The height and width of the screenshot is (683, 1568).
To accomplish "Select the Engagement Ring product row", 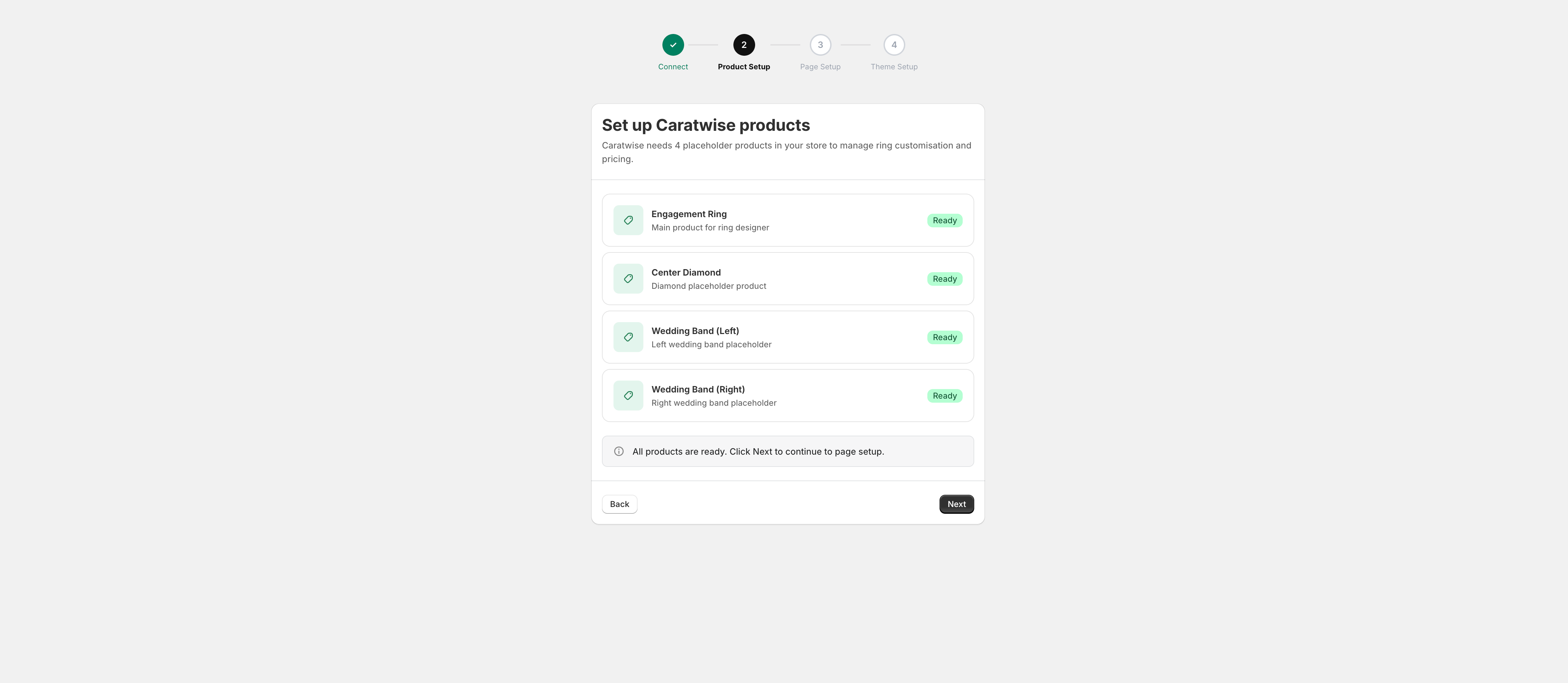I will click(788, 221).
